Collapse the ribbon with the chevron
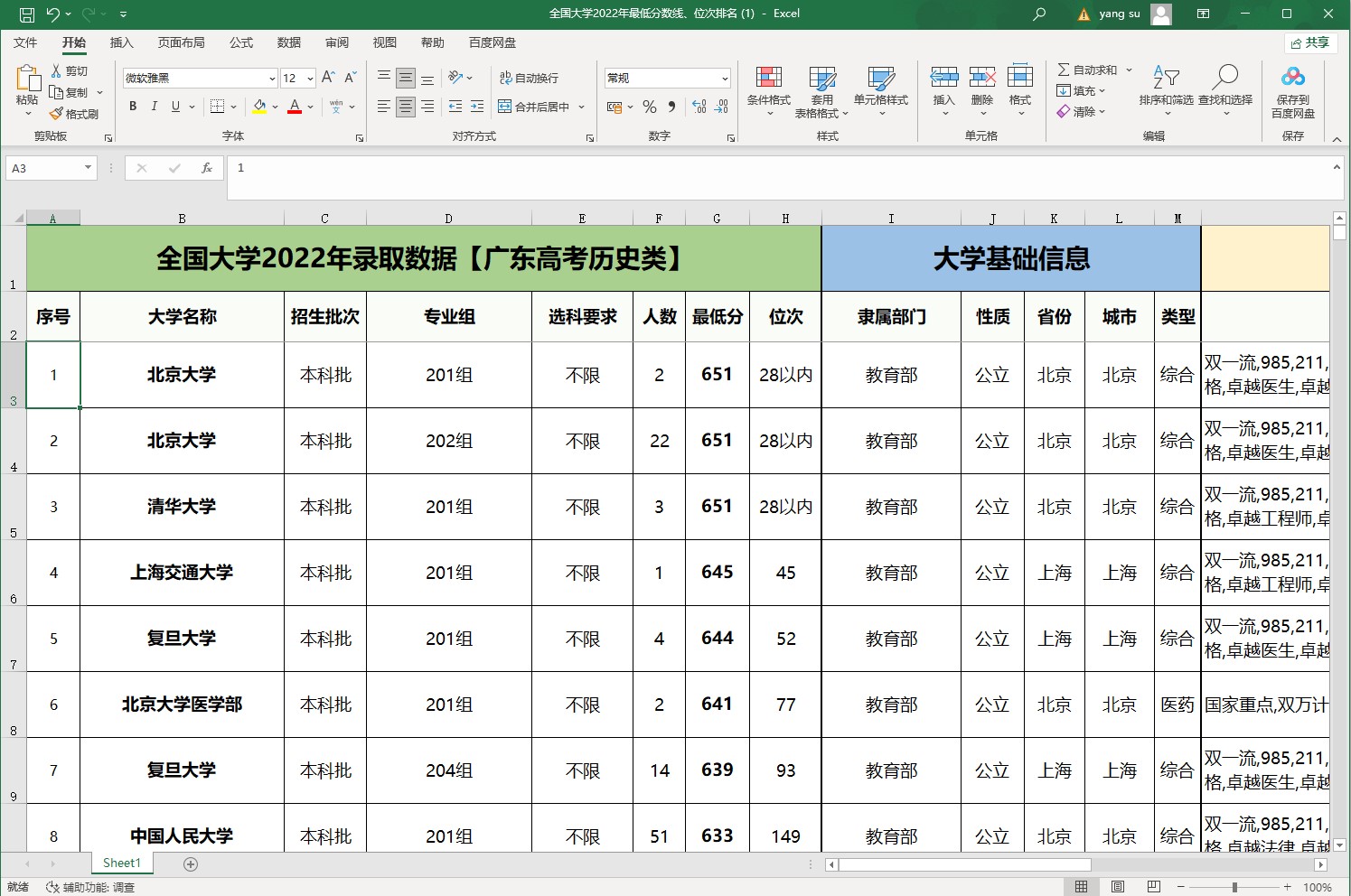Viewport: 1351px width, 896px height. 1337,138
